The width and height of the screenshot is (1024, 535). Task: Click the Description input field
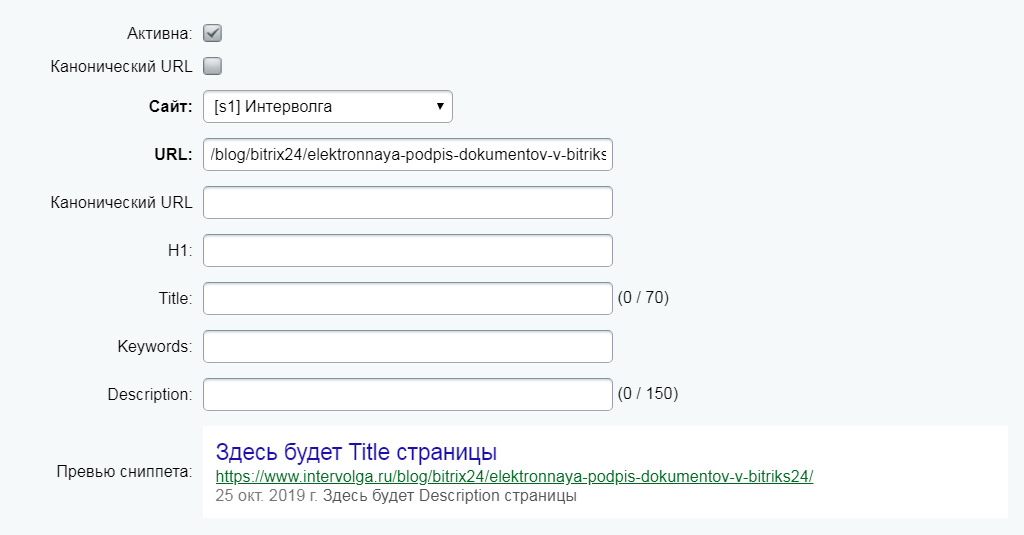click(x=408, y=395)
